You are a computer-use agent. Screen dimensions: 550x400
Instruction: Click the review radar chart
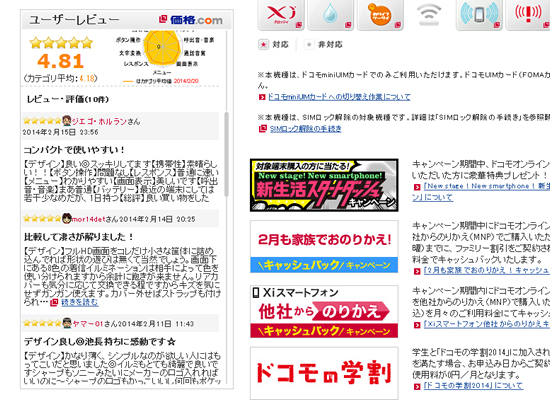point(161,48)
